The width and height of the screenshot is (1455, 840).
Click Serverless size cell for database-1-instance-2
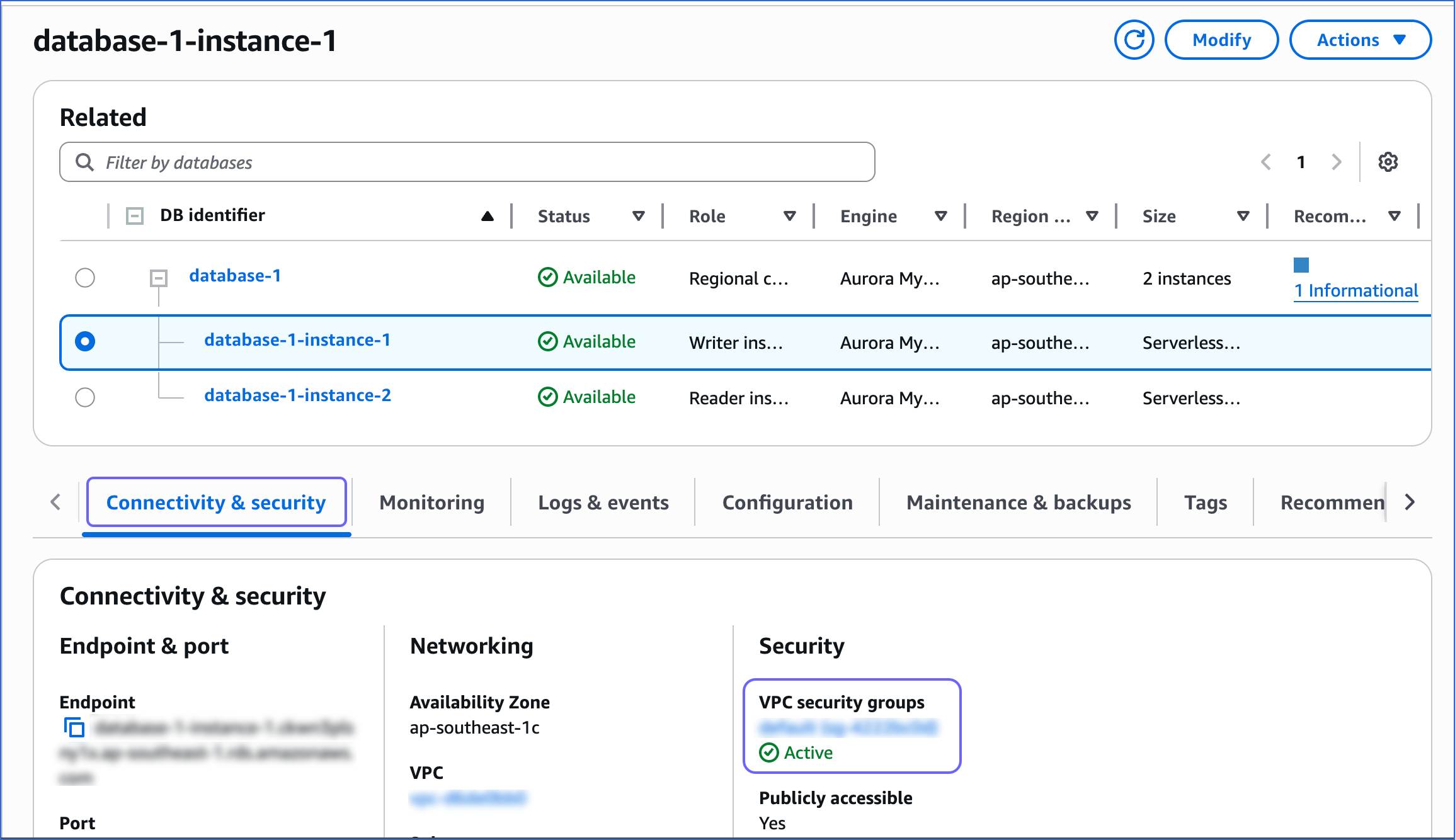coord(1191,398)
